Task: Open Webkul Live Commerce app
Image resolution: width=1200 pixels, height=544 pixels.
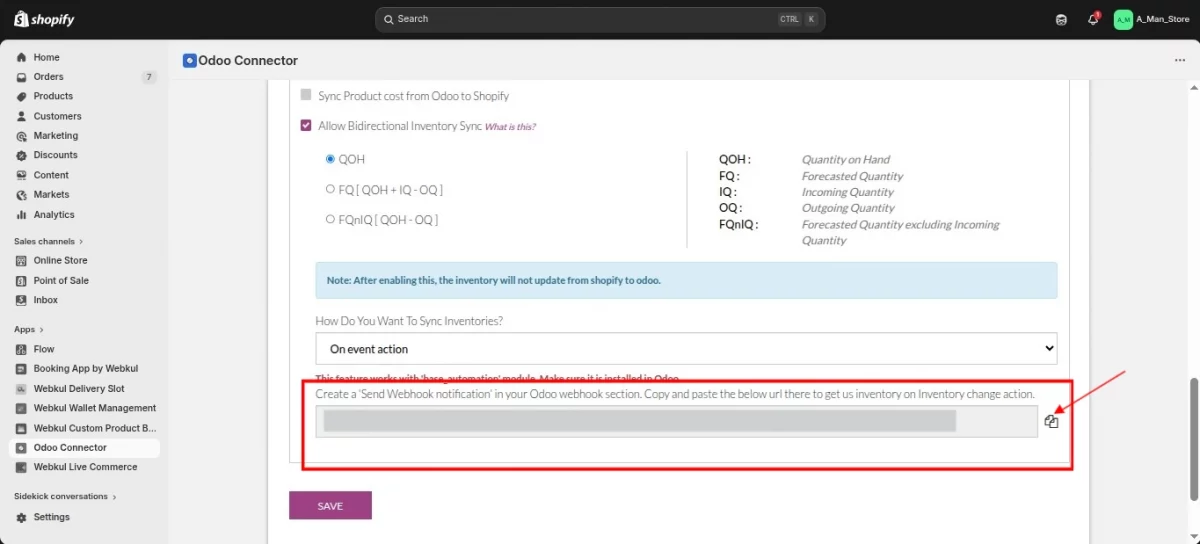Action: coord(85,467)
